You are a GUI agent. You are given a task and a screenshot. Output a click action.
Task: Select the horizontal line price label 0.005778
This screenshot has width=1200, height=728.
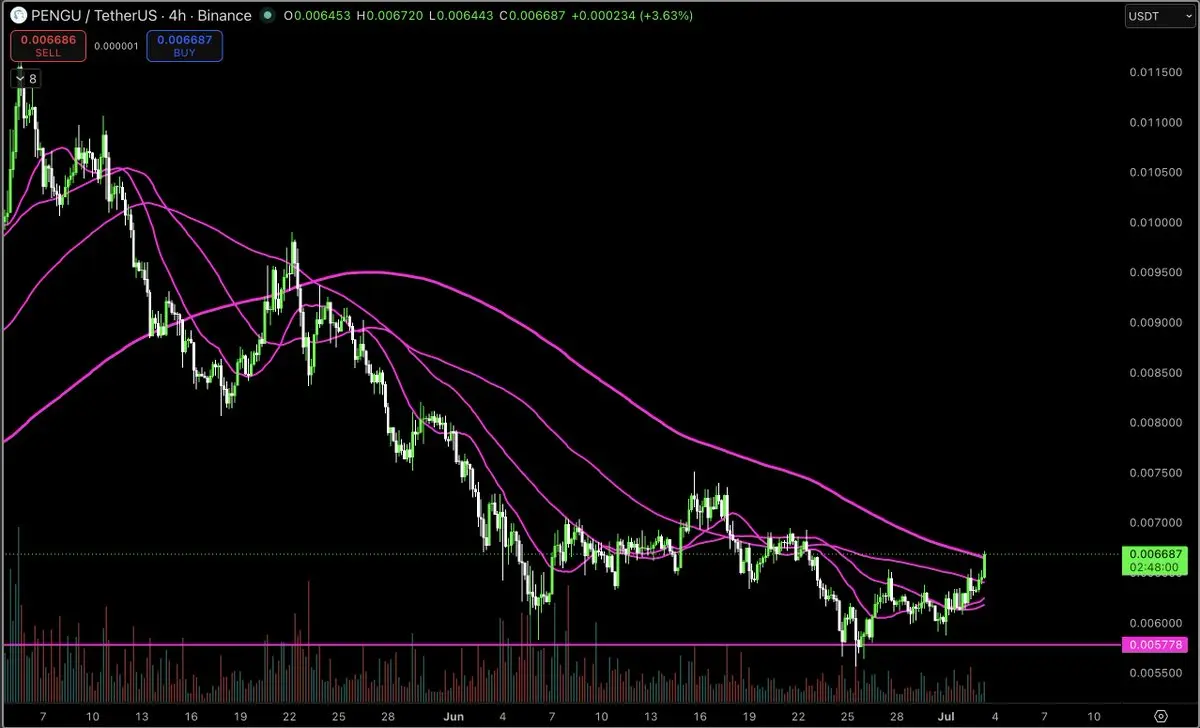(x=1157, y=645)
